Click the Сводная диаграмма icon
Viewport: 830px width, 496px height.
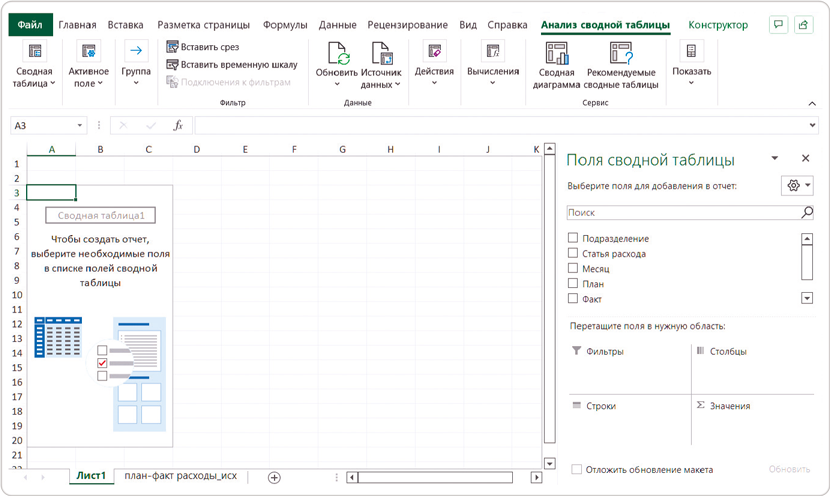point(557,54)
